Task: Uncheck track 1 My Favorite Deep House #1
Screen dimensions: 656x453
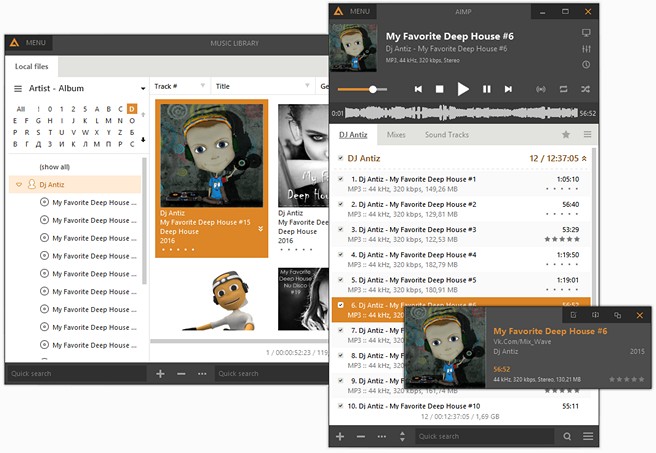Action: tap(341, 179)
